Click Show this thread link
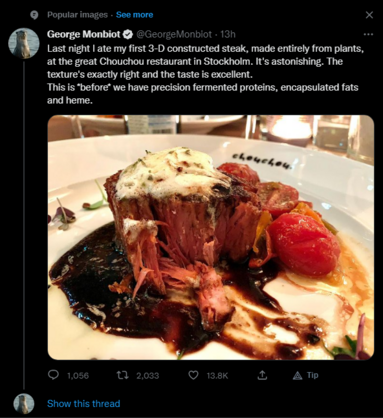This screenshot has height=418, width=383. click(83, 404)
